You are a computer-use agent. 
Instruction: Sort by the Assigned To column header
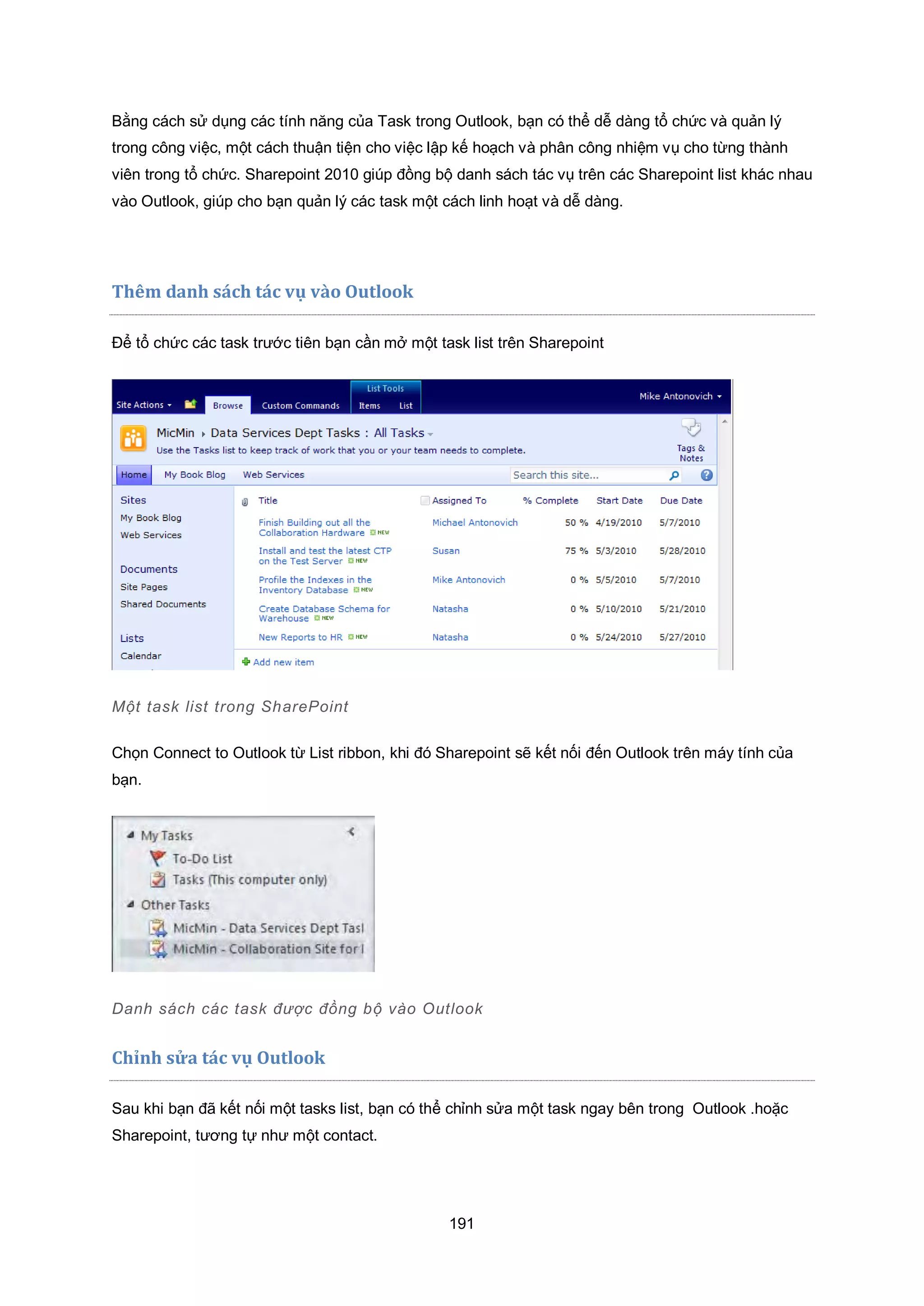459,501
